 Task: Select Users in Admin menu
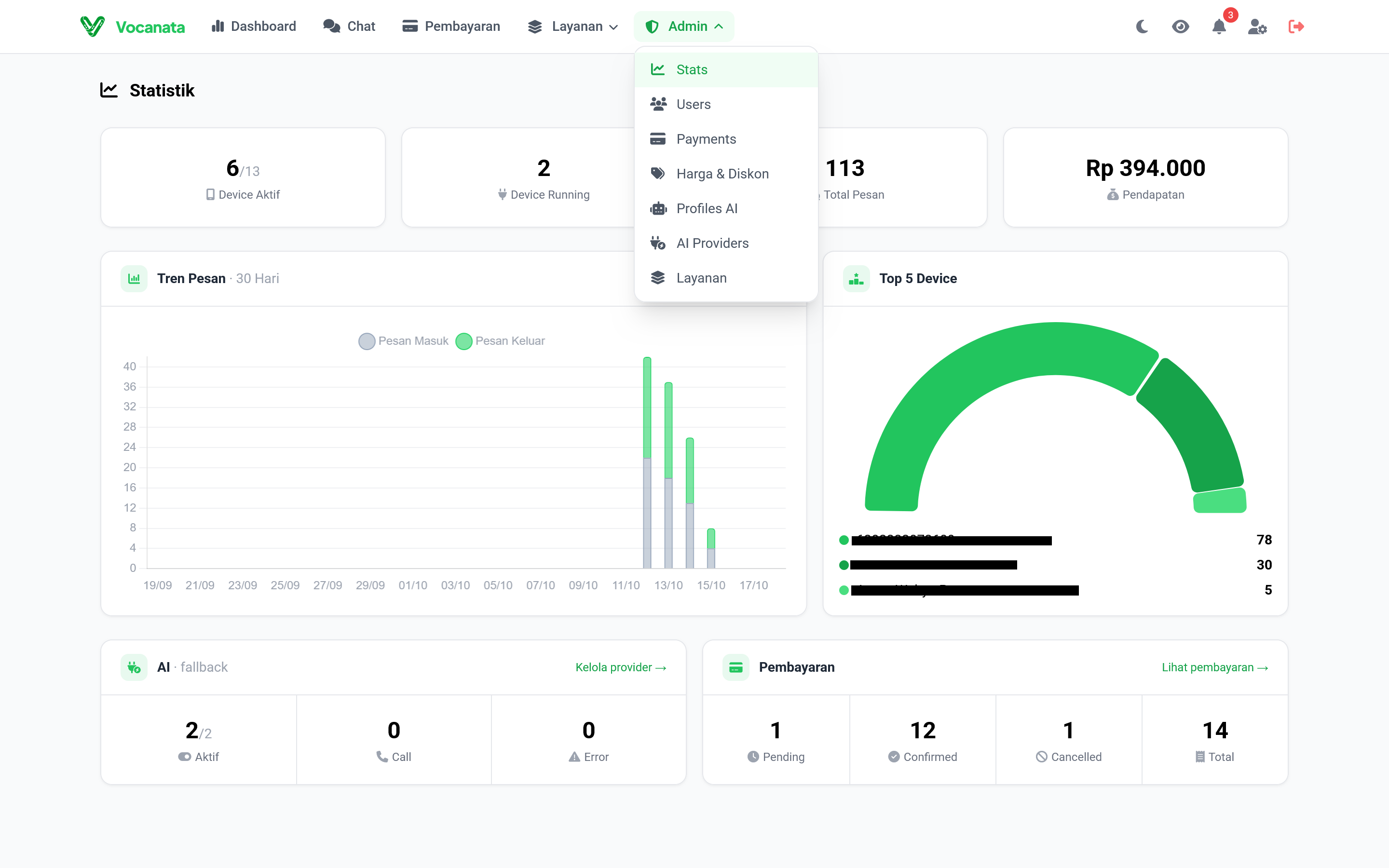pos(726,105)
